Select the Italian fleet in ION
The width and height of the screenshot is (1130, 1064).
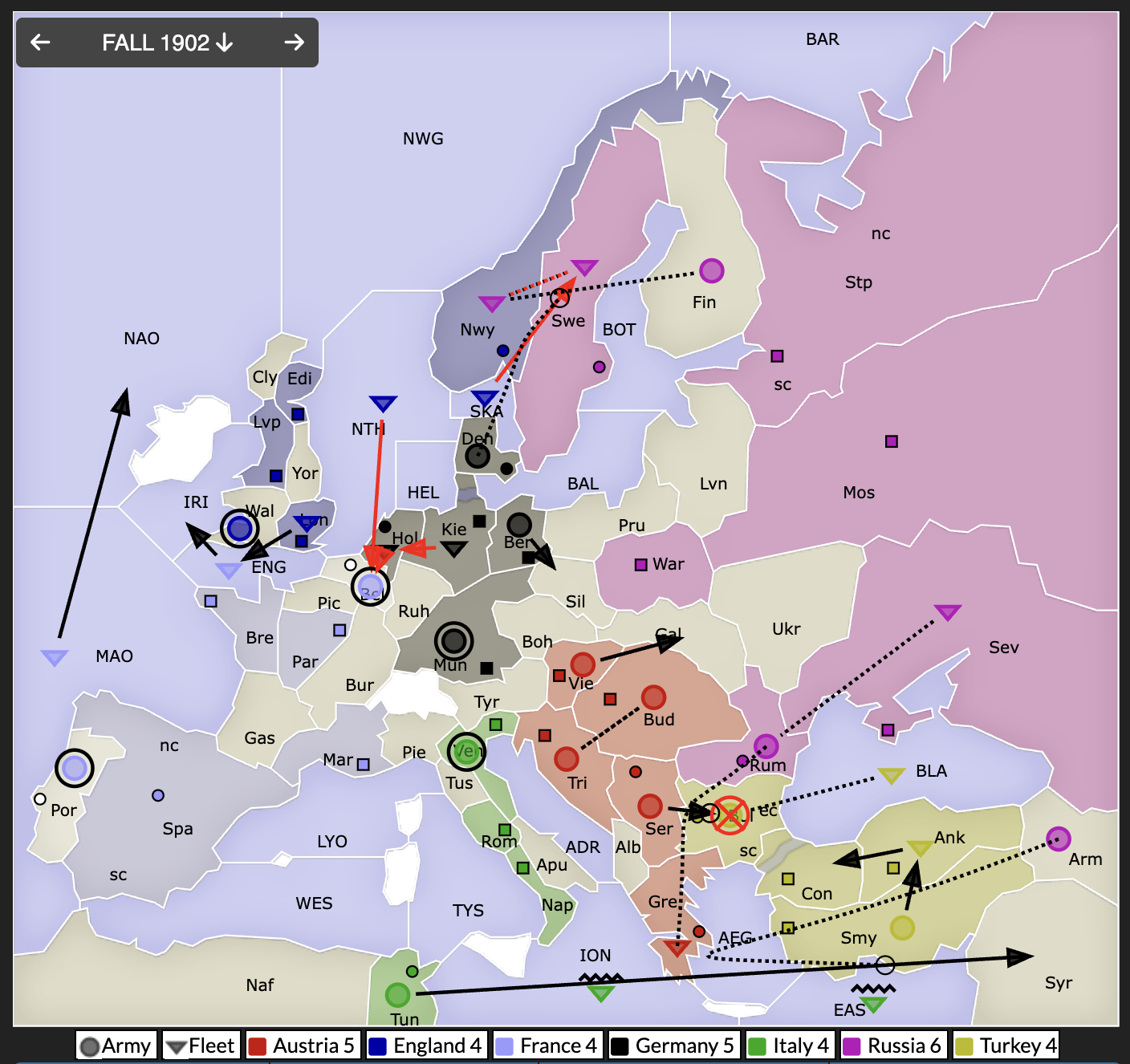tap(600, 993)
